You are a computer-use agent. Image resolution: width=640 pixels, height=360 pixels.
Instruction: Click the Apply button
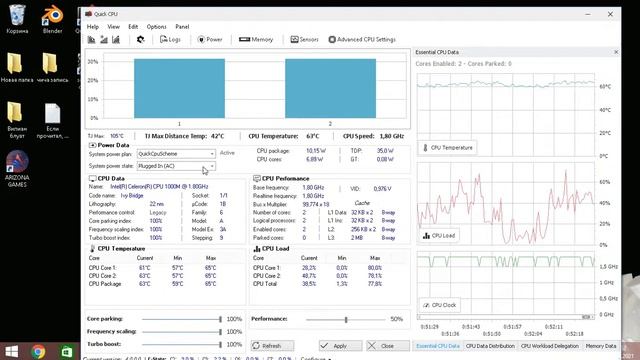click(x=340, y=346)
